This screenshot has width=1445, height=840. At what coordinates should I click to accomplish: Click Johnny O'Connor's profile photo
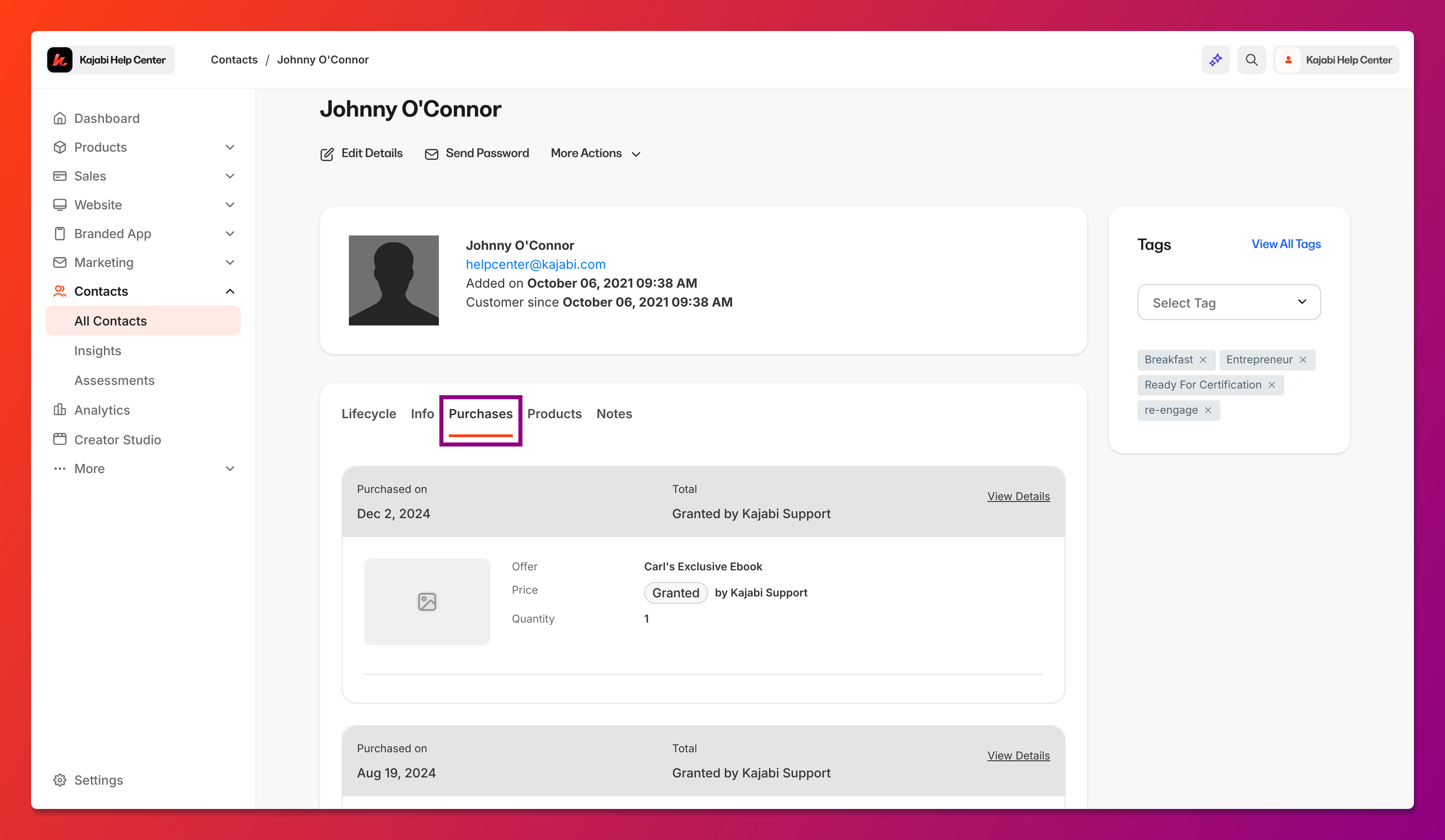[394, 280]
